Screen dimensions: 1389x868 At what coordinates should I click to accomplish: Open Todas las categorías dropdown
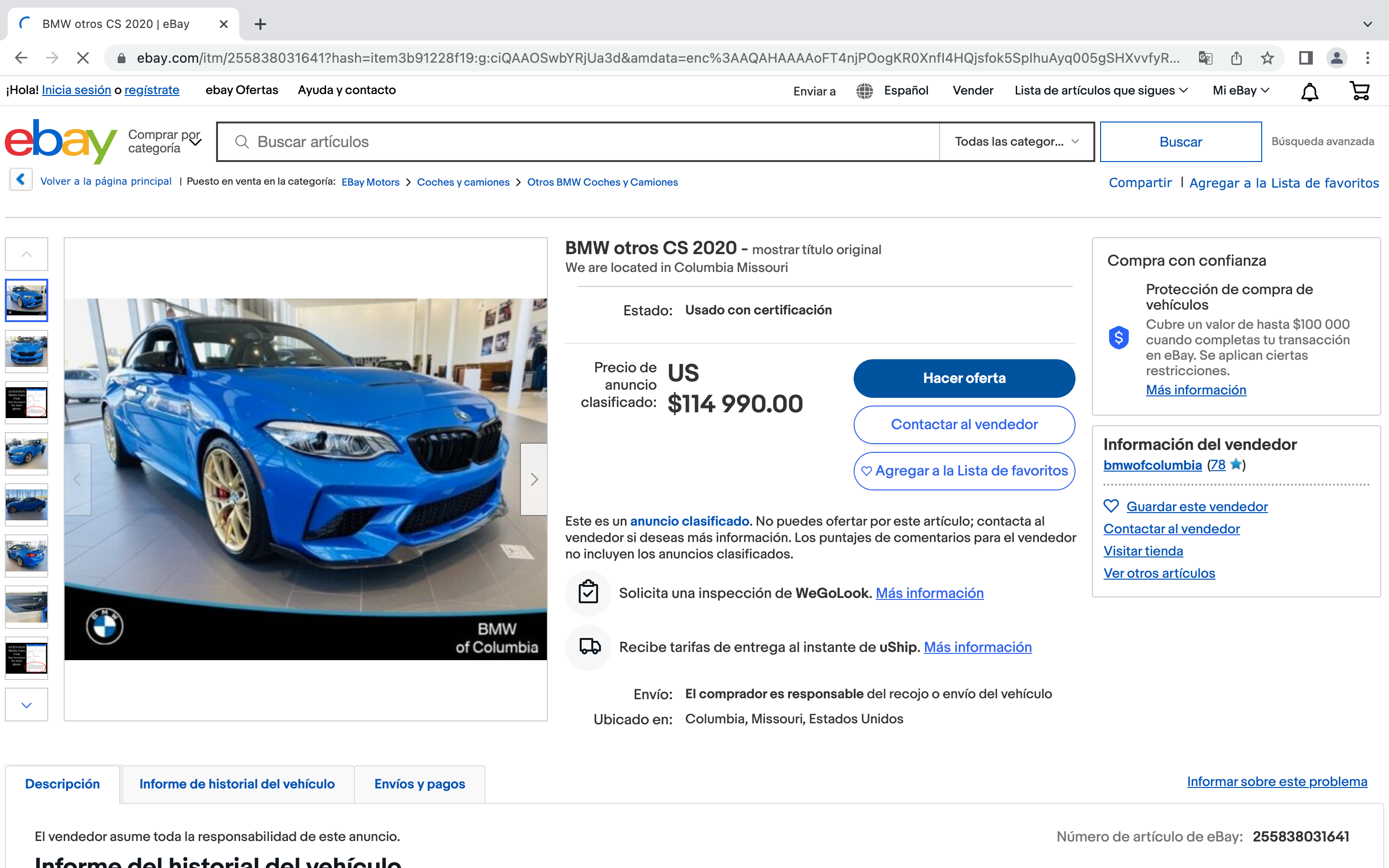pos(1017,141)
